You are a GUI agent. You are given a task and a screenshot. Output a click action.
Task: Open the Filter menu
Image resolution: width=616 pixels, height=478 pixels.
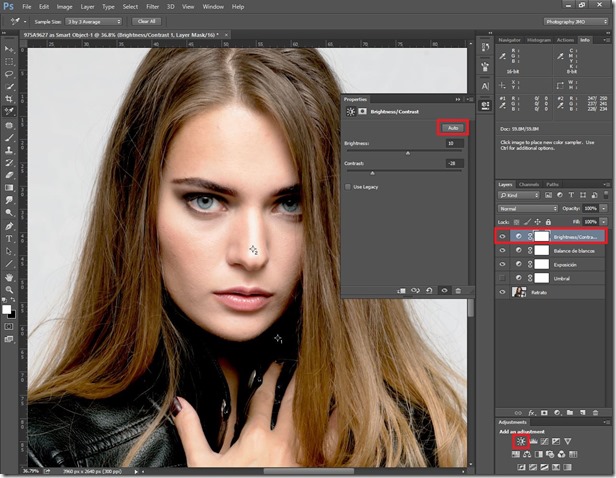(x=152, y=7)
